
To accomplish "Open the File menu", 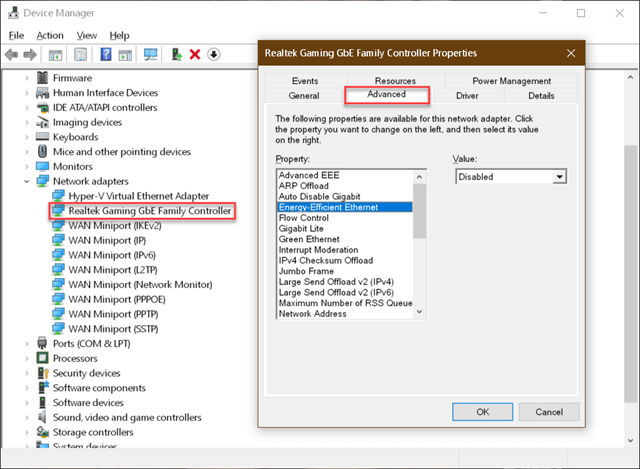I will click(x=16, y=36).
